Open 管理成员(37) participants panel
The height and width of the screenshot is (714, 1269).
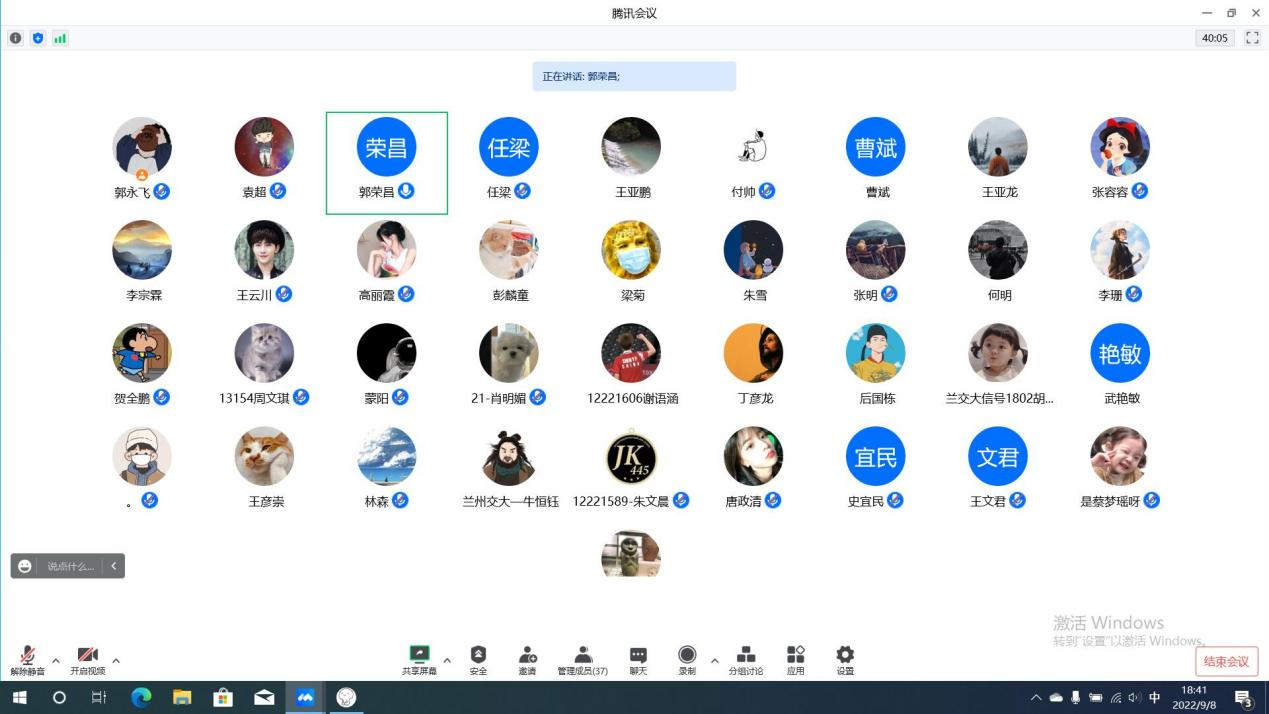[x=582, y=660]
